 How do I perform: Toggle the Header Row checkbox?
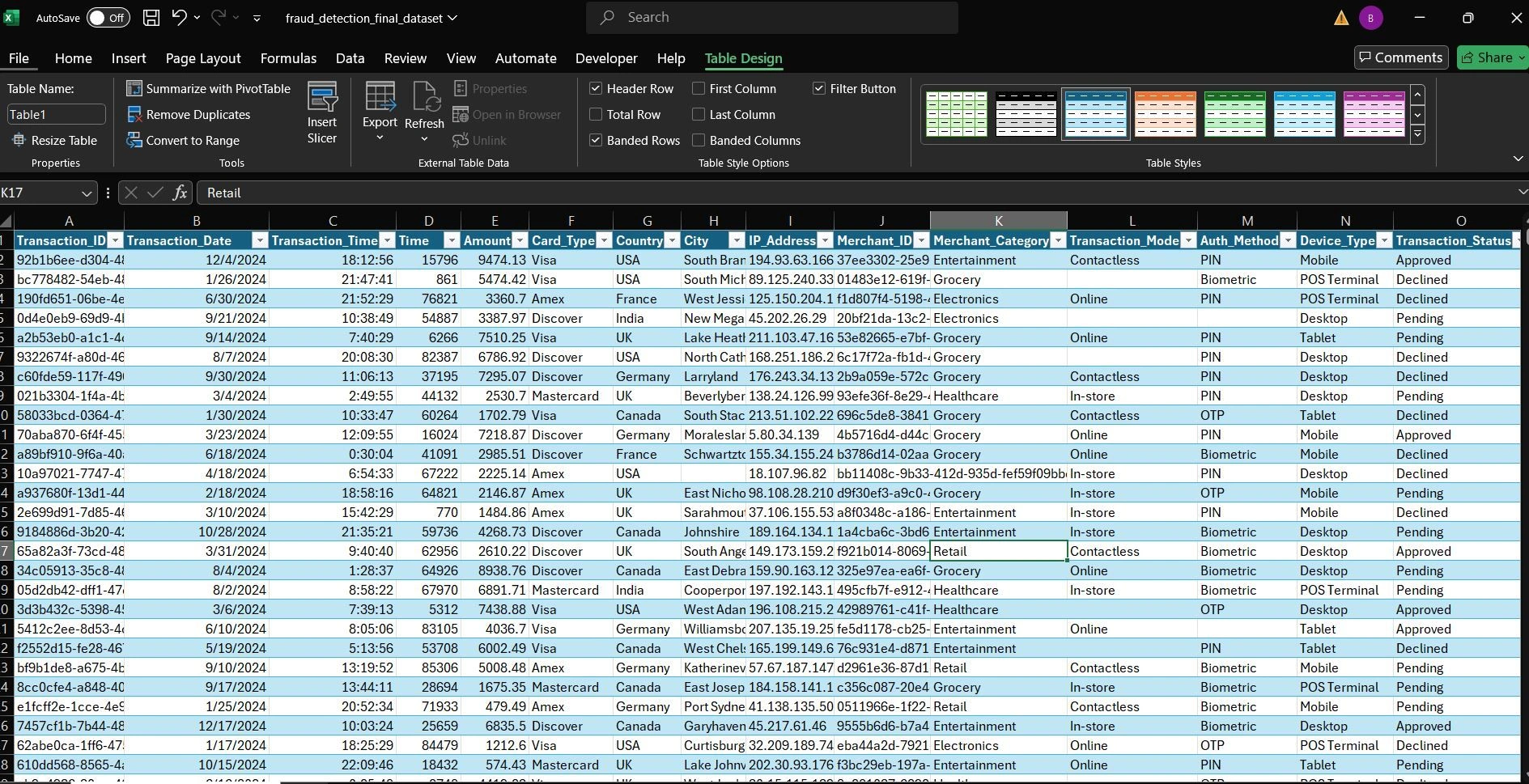596,88
